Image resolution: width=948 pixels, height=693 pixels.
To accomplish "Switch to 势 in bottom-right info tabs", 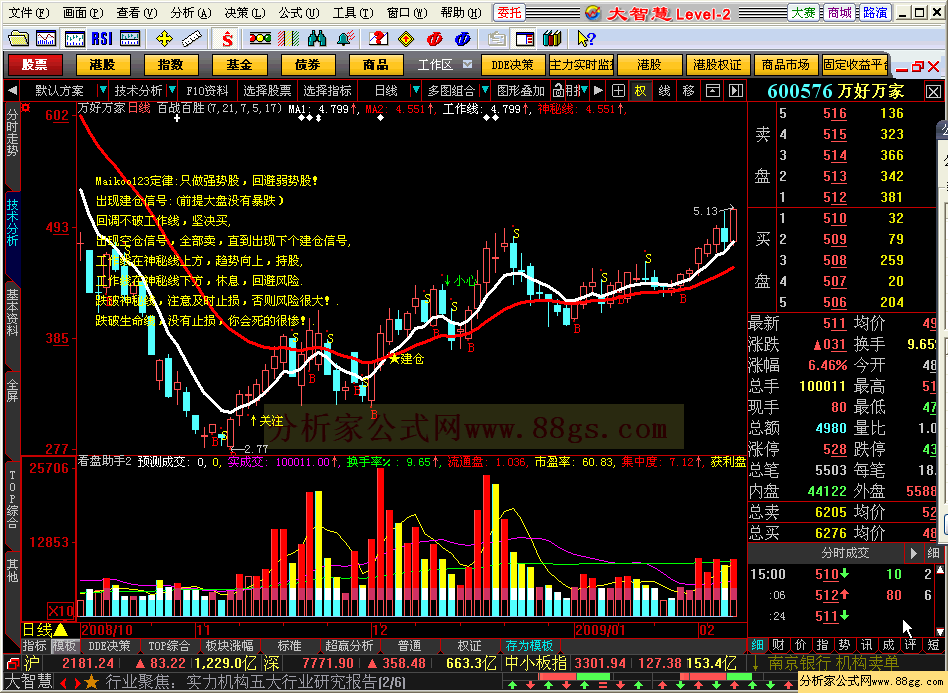I will [x=844, y=645].
